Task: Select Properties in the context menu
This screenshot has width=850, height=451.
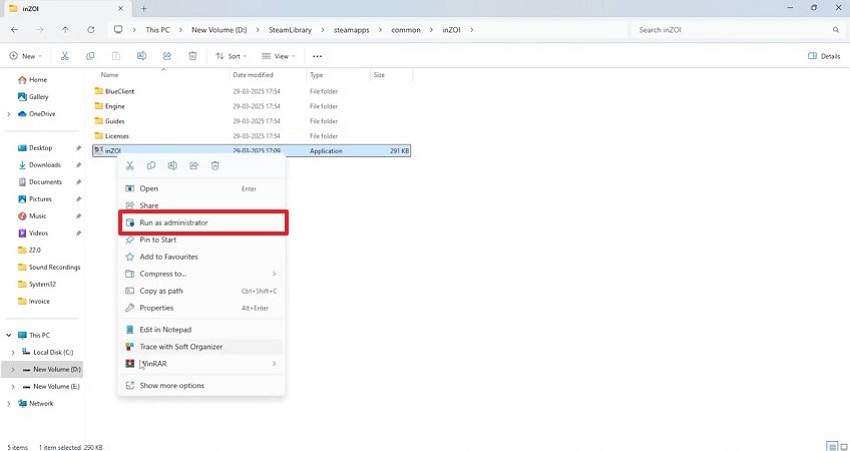Action: (x=202, y=308)
